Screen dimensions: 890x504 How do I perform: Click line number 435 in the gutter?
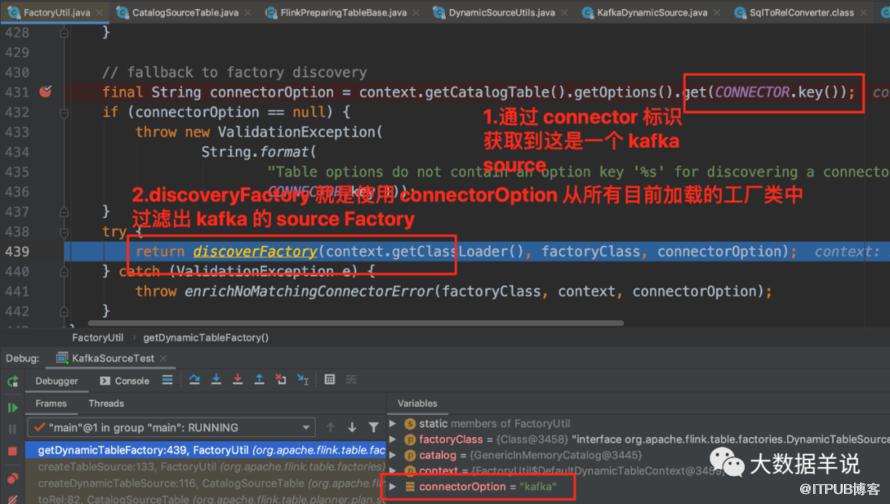[17, 172]
